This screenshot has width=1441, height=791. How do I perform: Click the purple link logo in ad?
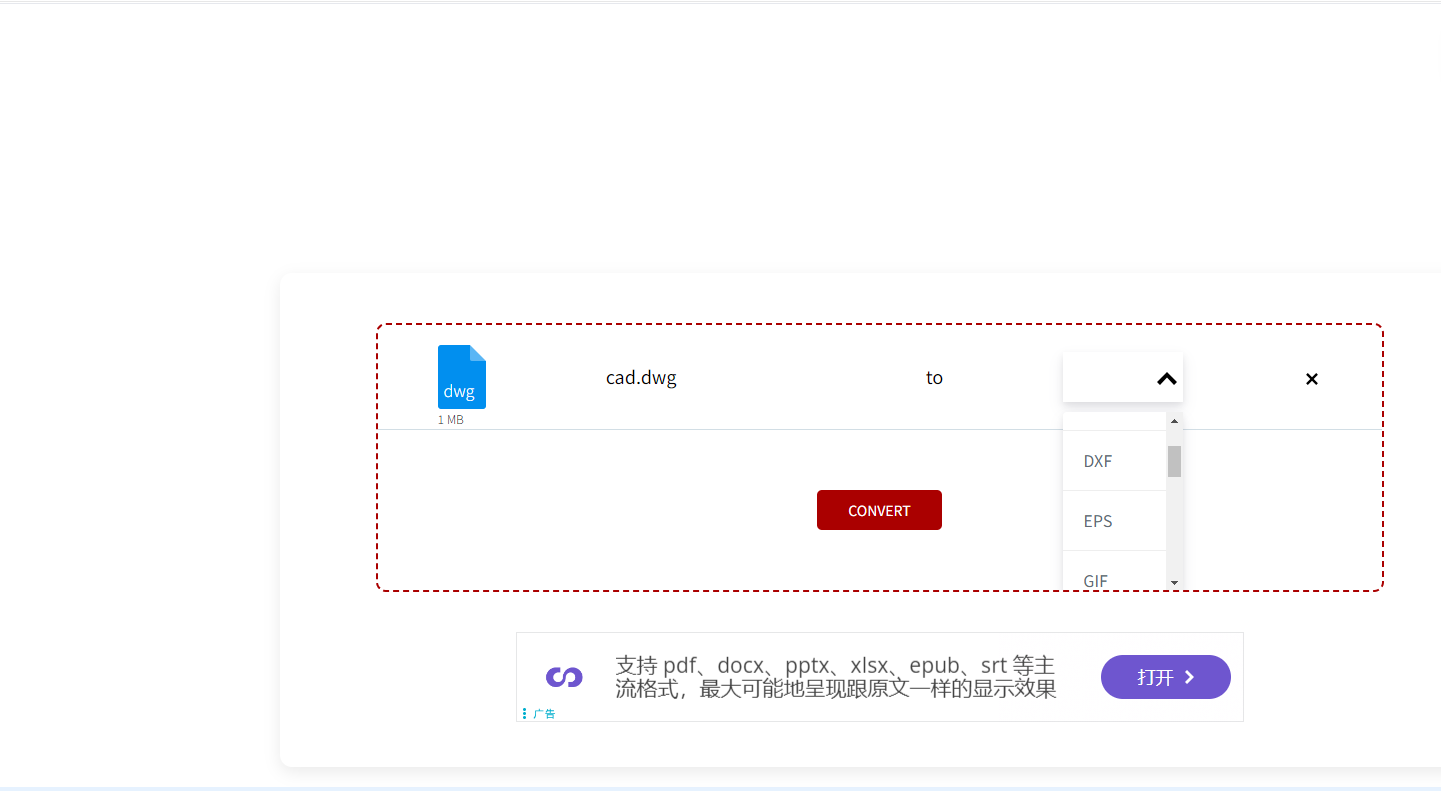click(x=564, y=677)
